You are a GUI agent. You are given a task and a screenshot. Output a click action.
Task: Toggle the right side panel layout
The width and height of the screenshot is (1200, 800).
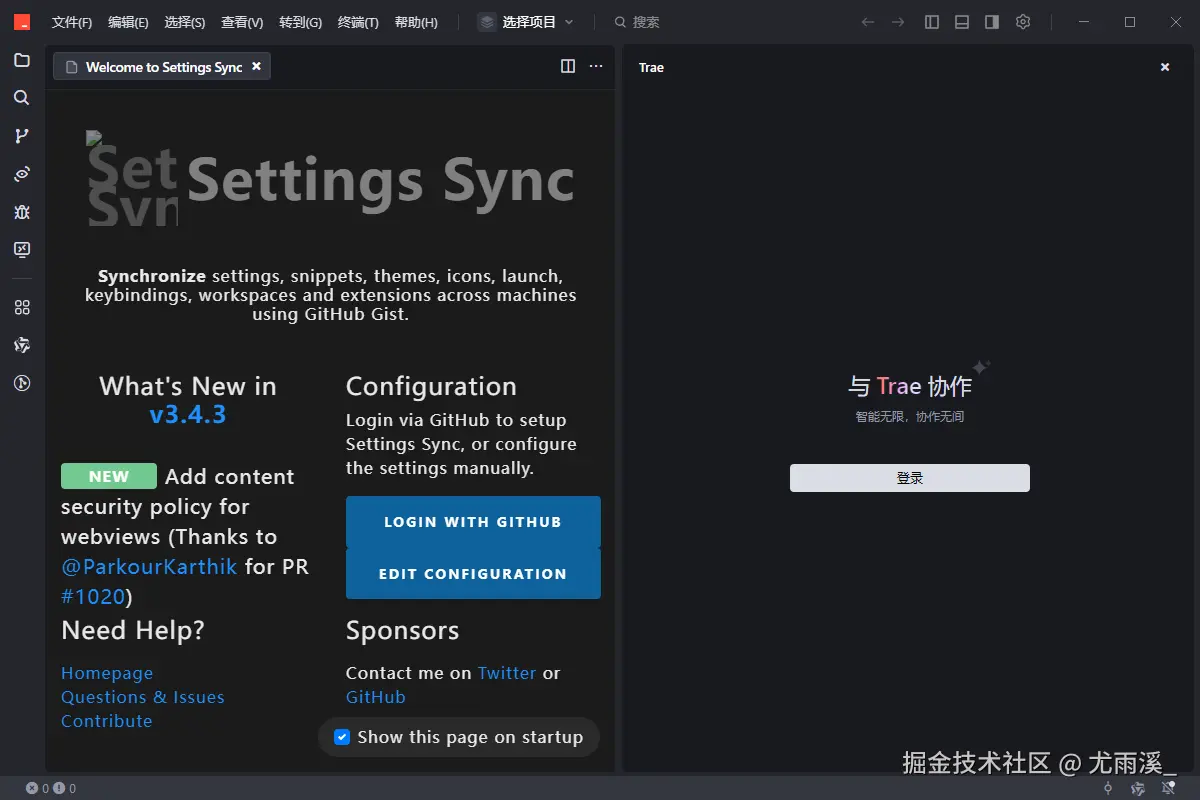click(x=992, y=22)
